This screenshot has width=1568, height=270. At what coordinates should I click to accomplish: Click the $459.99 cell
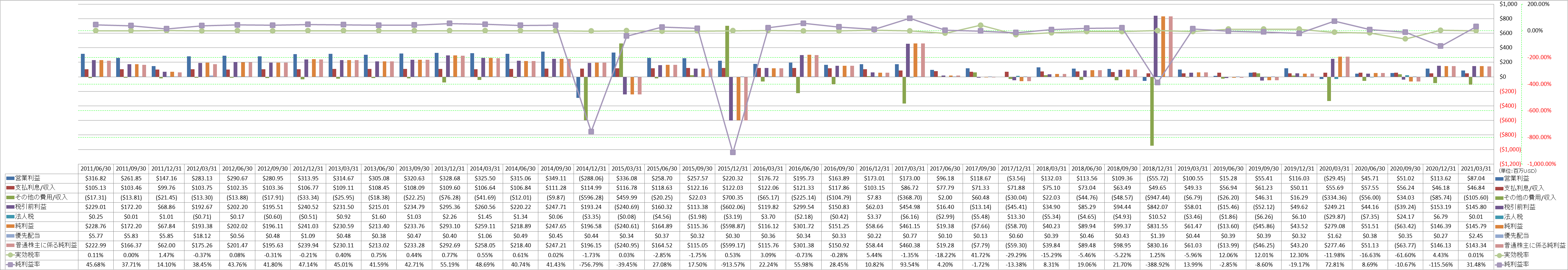(626, 198)
